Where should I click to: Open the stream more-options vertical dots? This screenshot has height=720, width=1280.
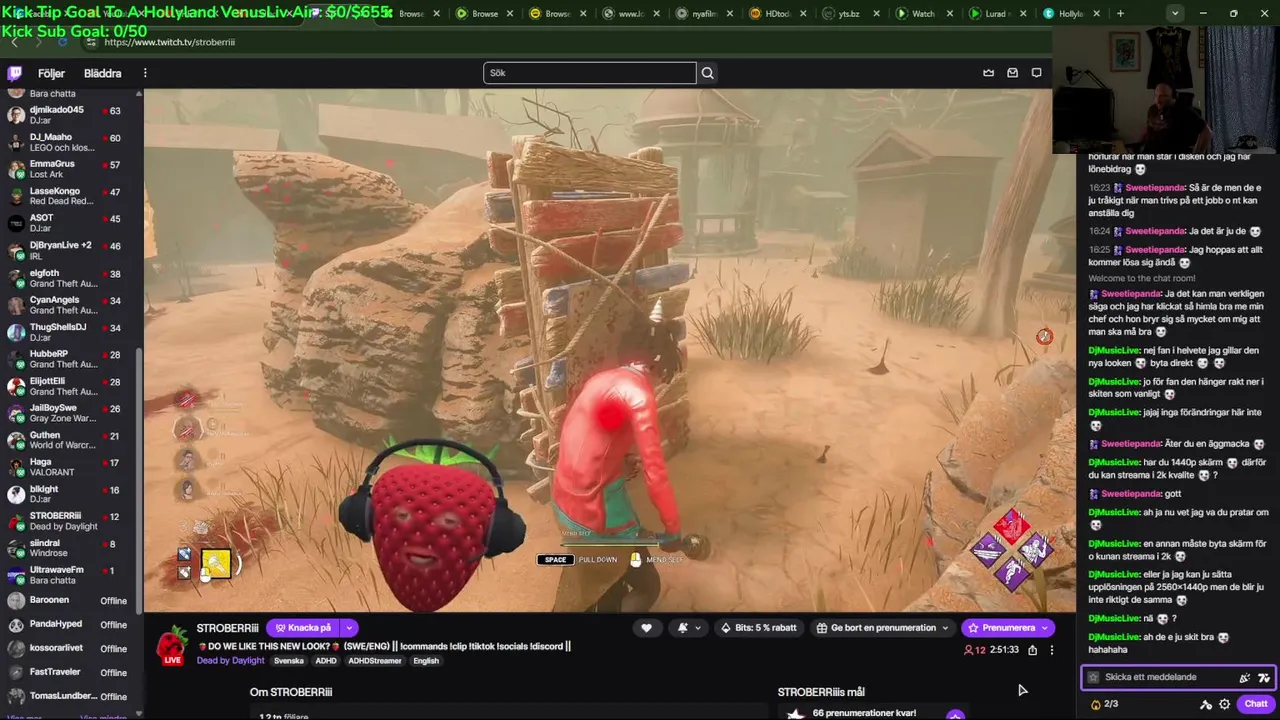(1051, 650)
